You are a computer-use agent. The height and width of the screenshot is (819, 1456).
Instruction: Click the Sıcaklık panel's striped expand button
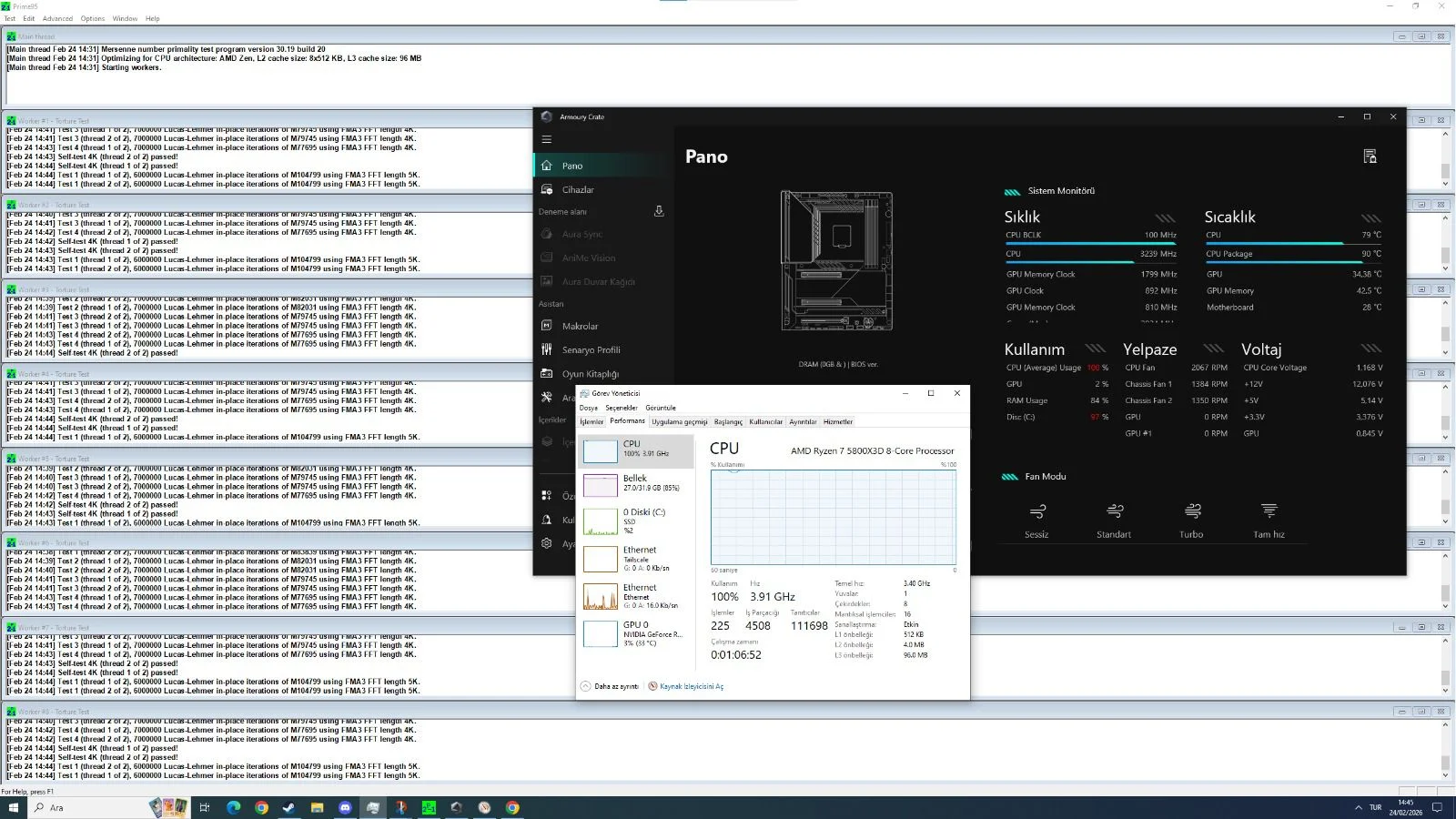1371,218
